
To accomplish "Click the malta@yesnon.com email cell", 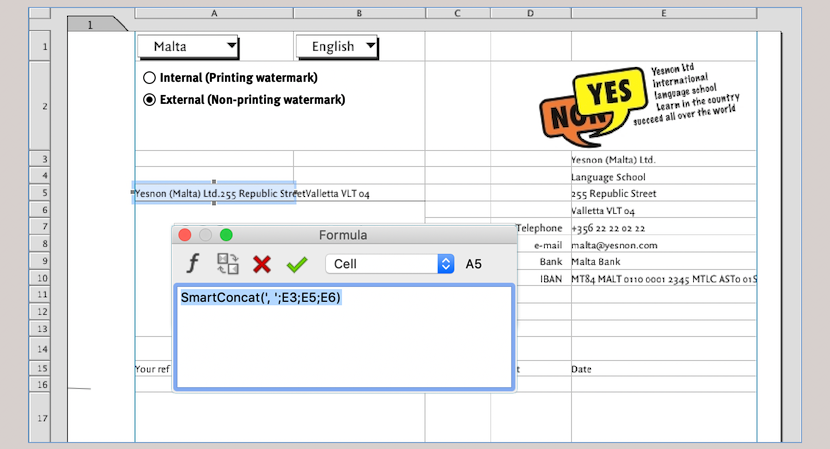I will [614, 244].
